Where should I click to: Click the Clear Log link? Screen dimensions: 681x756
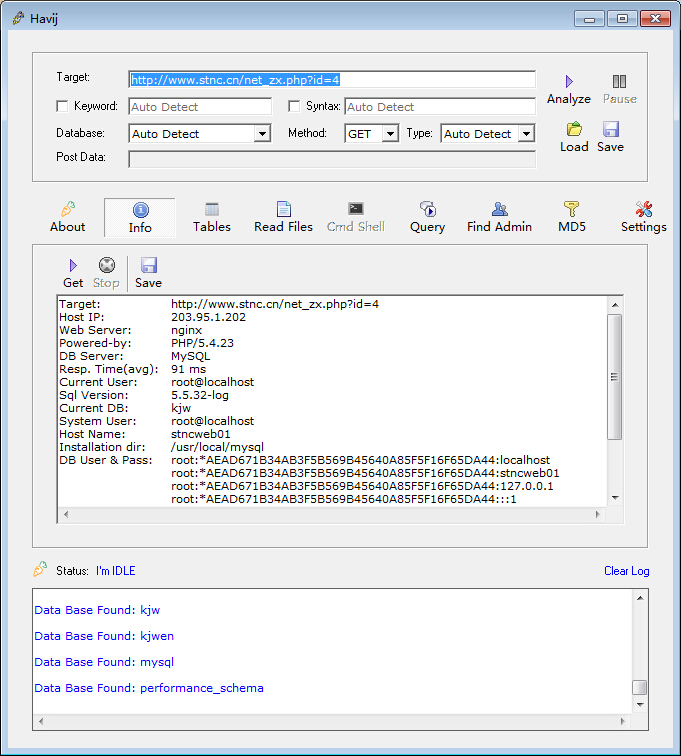coord(627,571)
